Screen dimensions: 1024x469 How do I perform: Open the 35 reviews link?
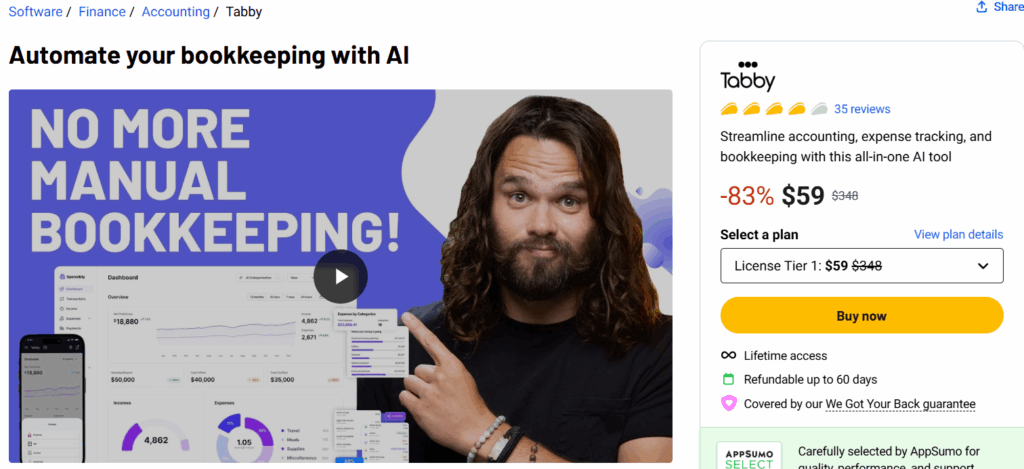point(862,109)
